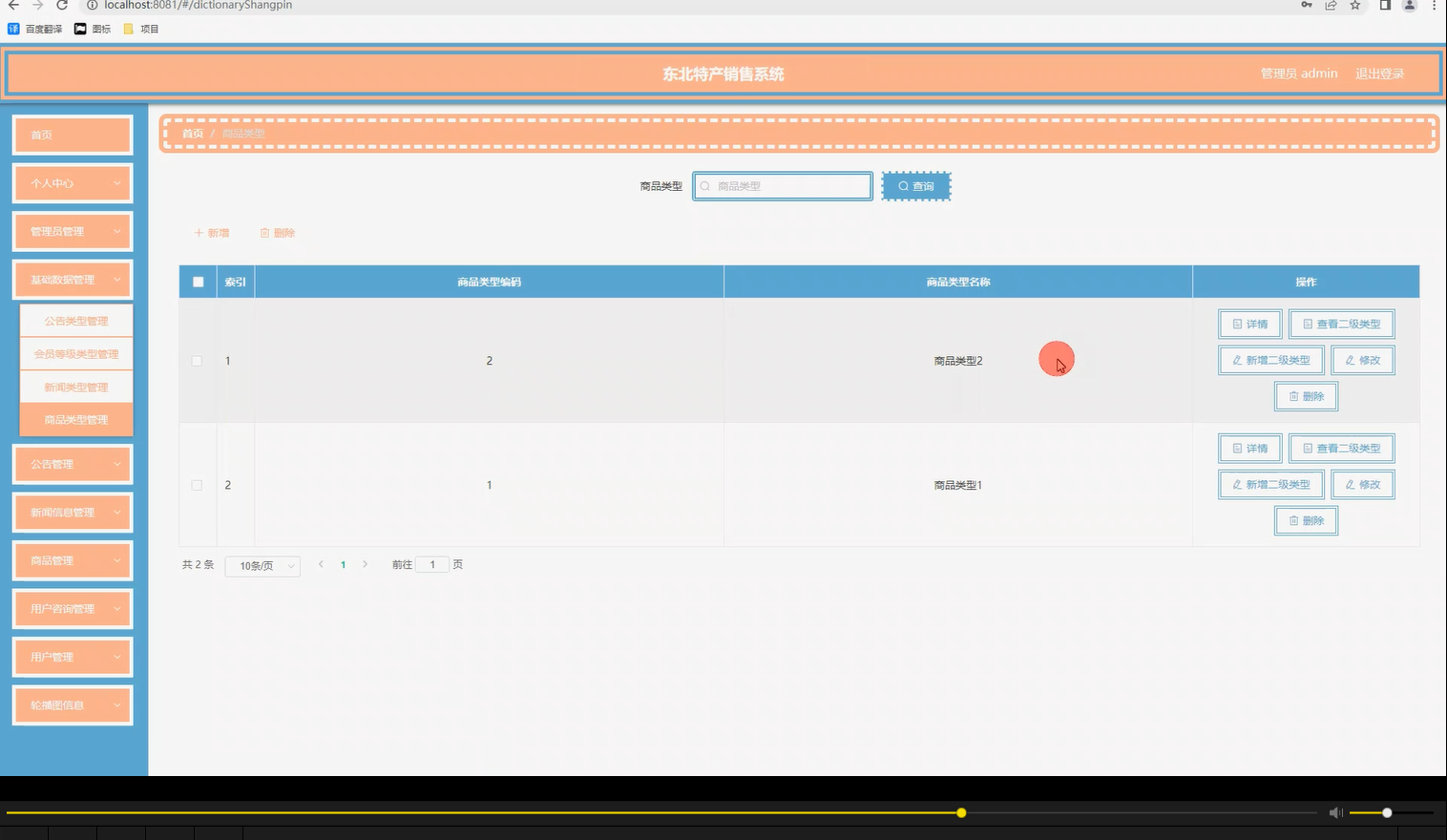Click 删除 for 商品类型2 row
Image resolution: width=1447 pixels, height=840 pixels.
point(1307,396)
